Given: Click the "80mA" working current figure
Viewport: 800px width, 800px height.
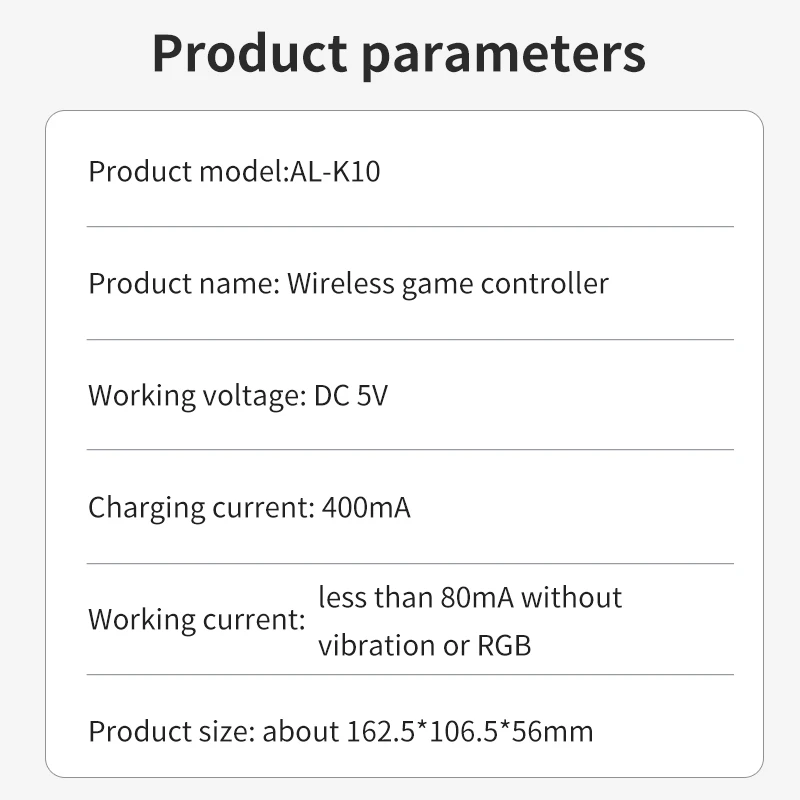Looking at the screenshot, I should [x=475, y=597].
